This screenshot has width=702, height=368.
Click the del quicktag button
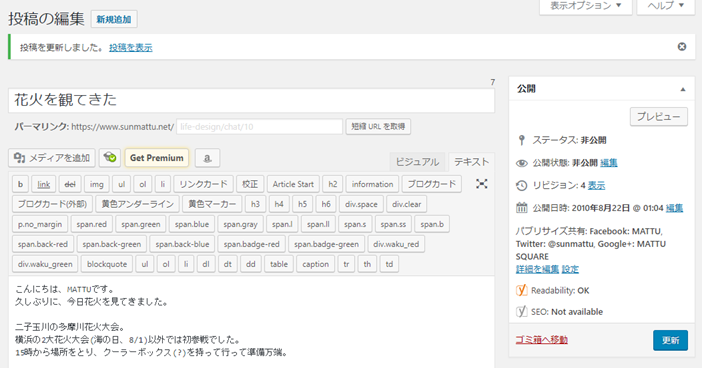[x=70, y=184]
